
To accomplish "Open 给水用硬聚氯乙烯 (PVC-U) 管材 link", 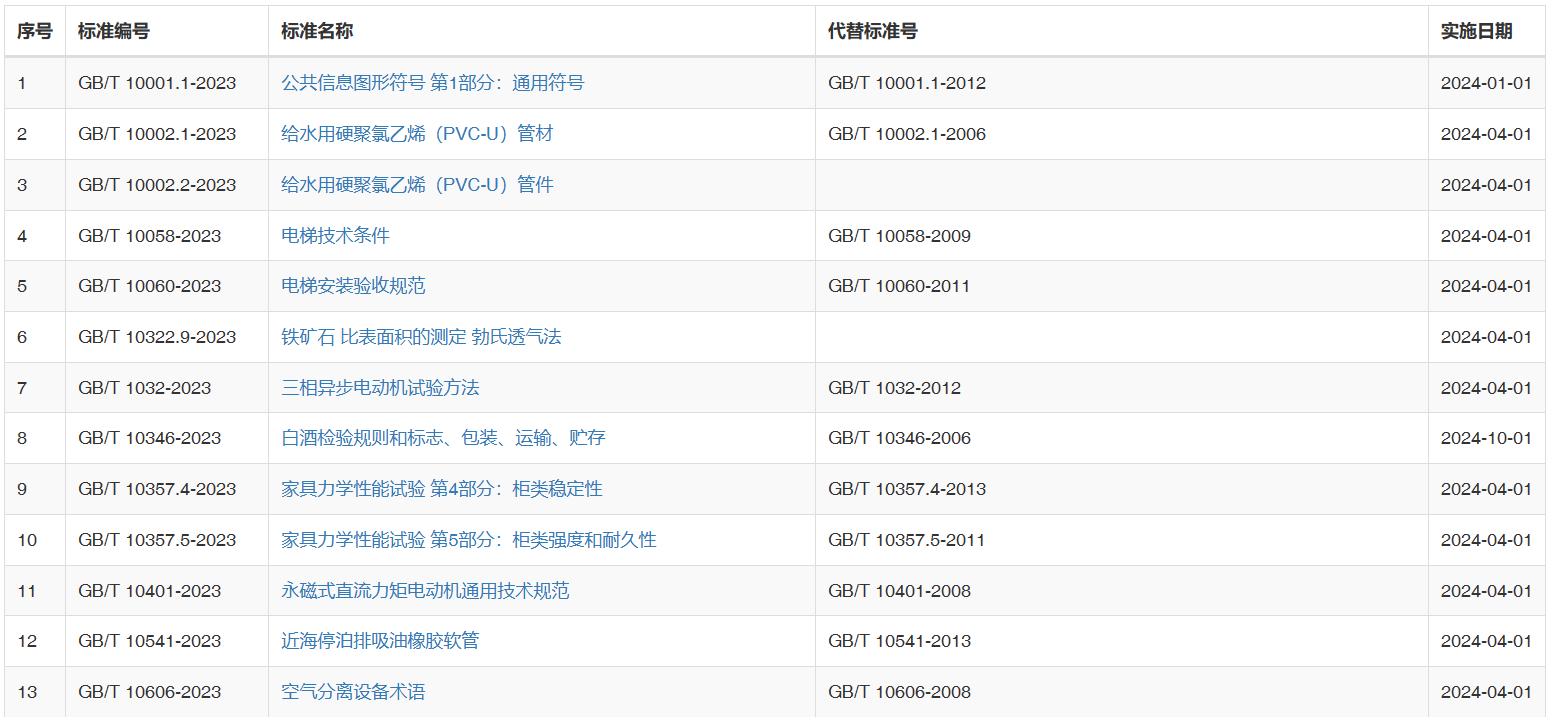I will (417, 134).
